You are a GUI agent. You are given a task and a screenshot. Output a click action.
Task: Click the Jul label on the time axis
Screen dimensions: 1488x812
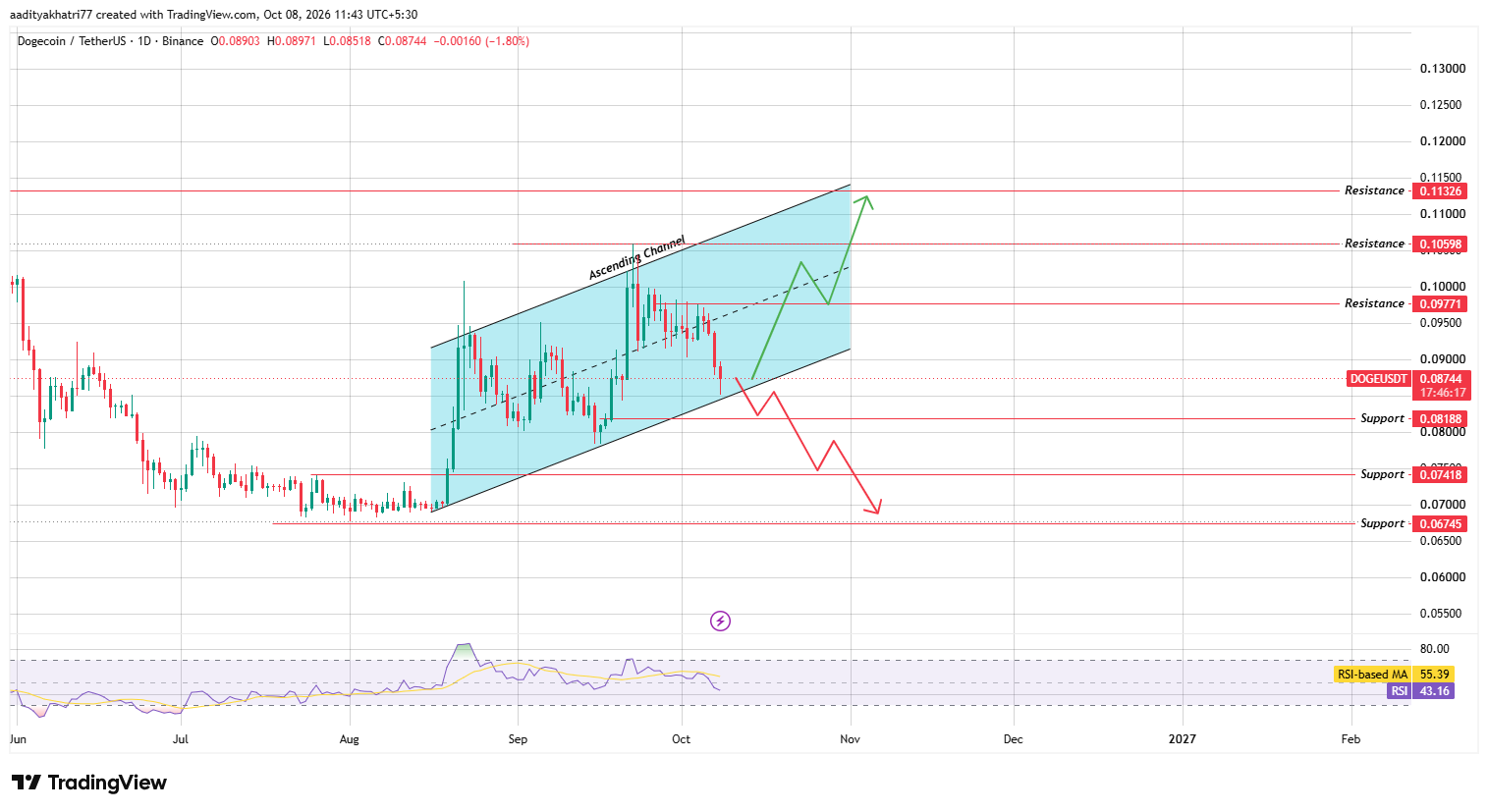click(x=181, y=739)
